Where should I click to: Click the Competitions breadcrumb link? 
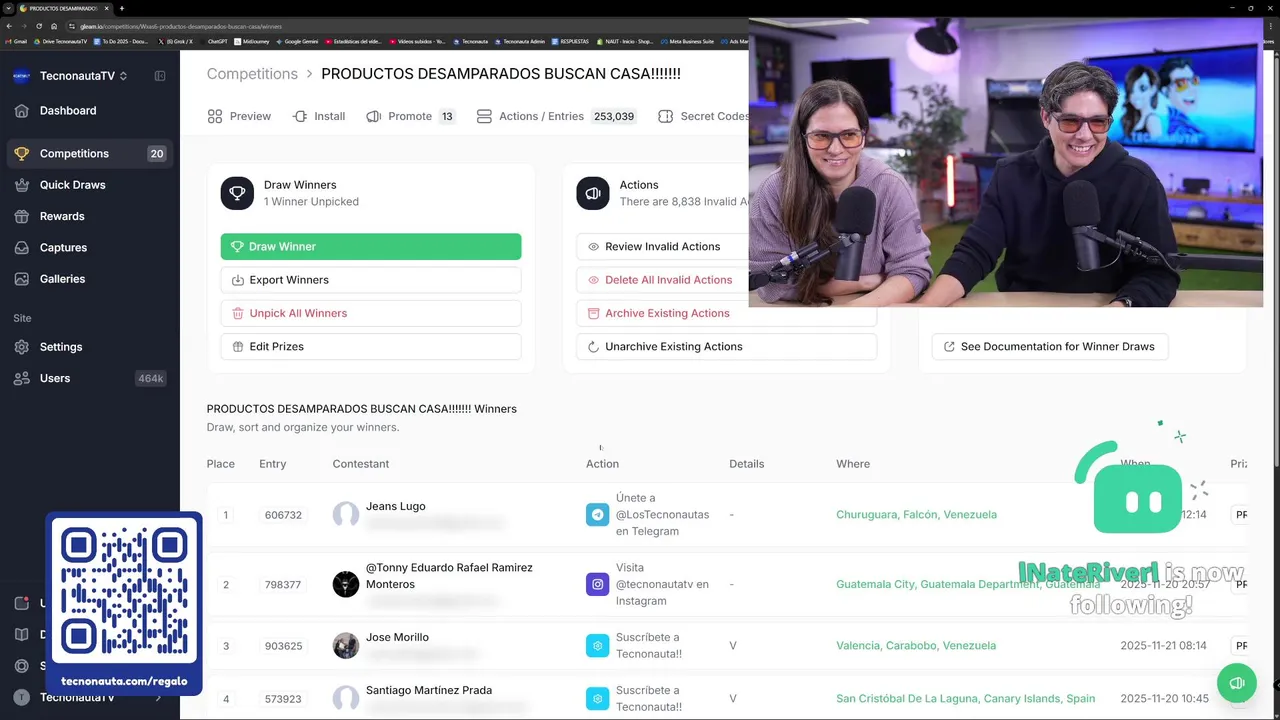[252, 74]
